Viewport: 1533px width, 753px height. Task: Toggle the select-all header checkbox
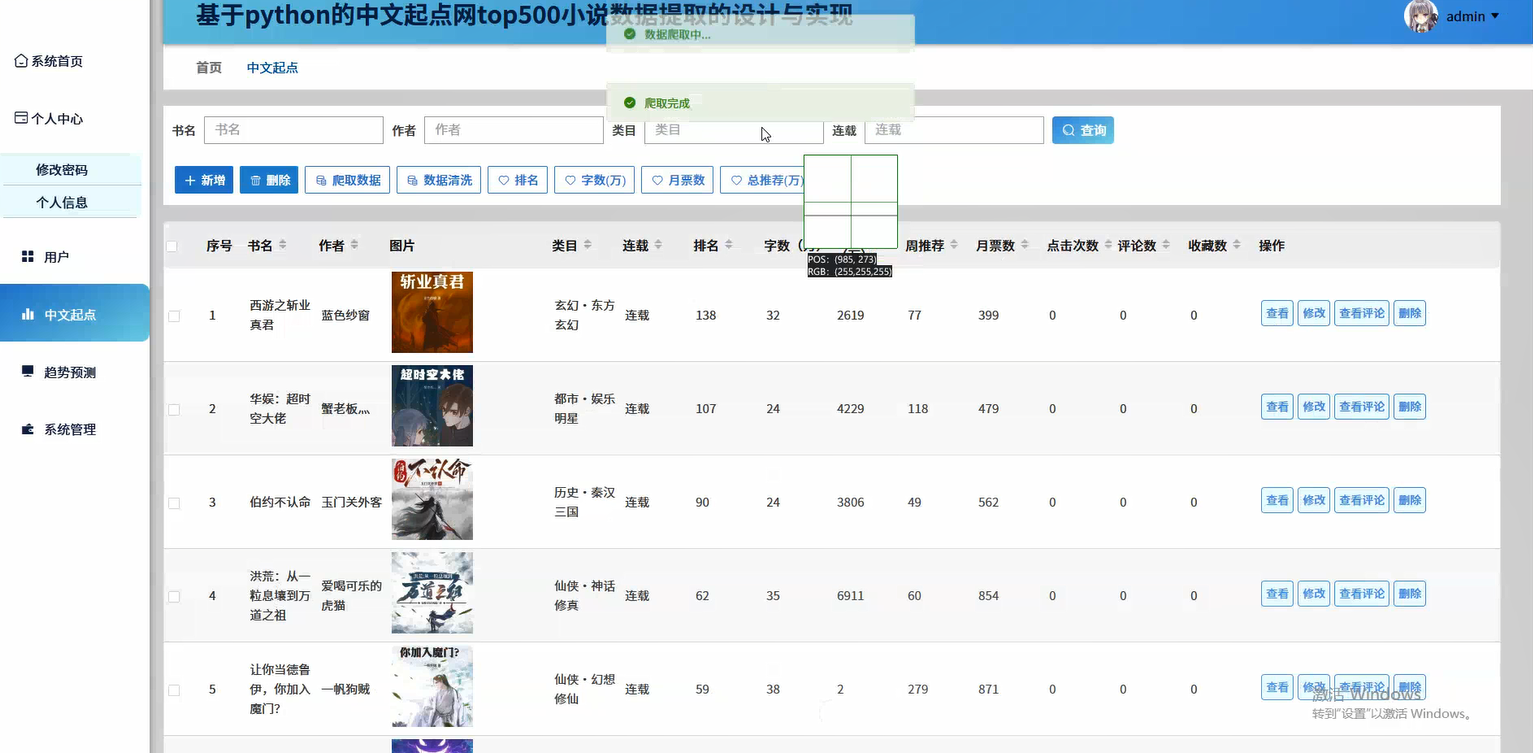(x=172, y=246)
